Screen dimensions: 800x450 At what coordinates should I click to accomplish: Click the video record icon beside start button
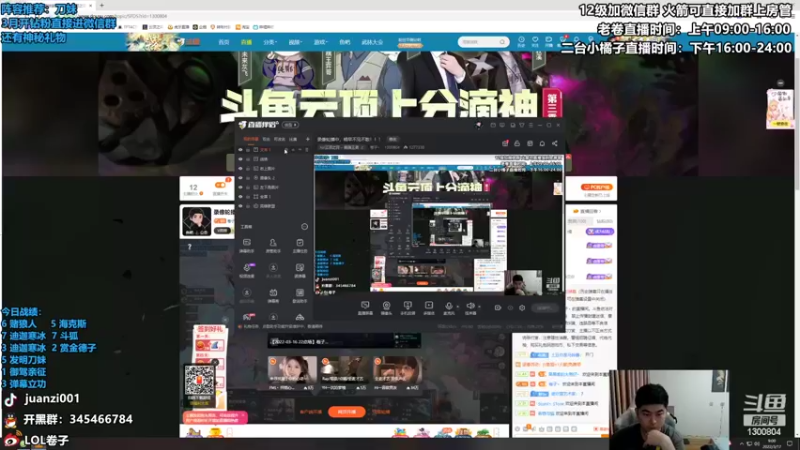(497, 308)
